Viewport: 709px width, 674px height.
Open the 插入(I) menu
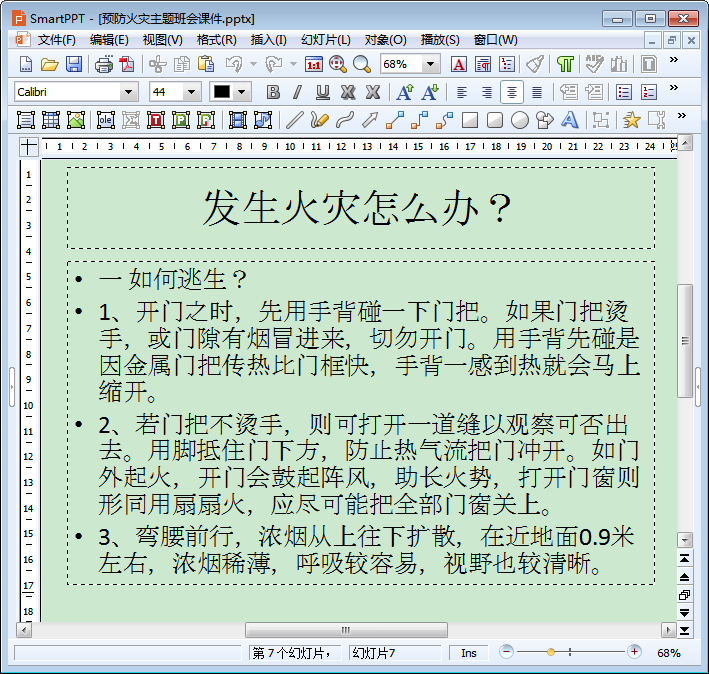[269, 40]
